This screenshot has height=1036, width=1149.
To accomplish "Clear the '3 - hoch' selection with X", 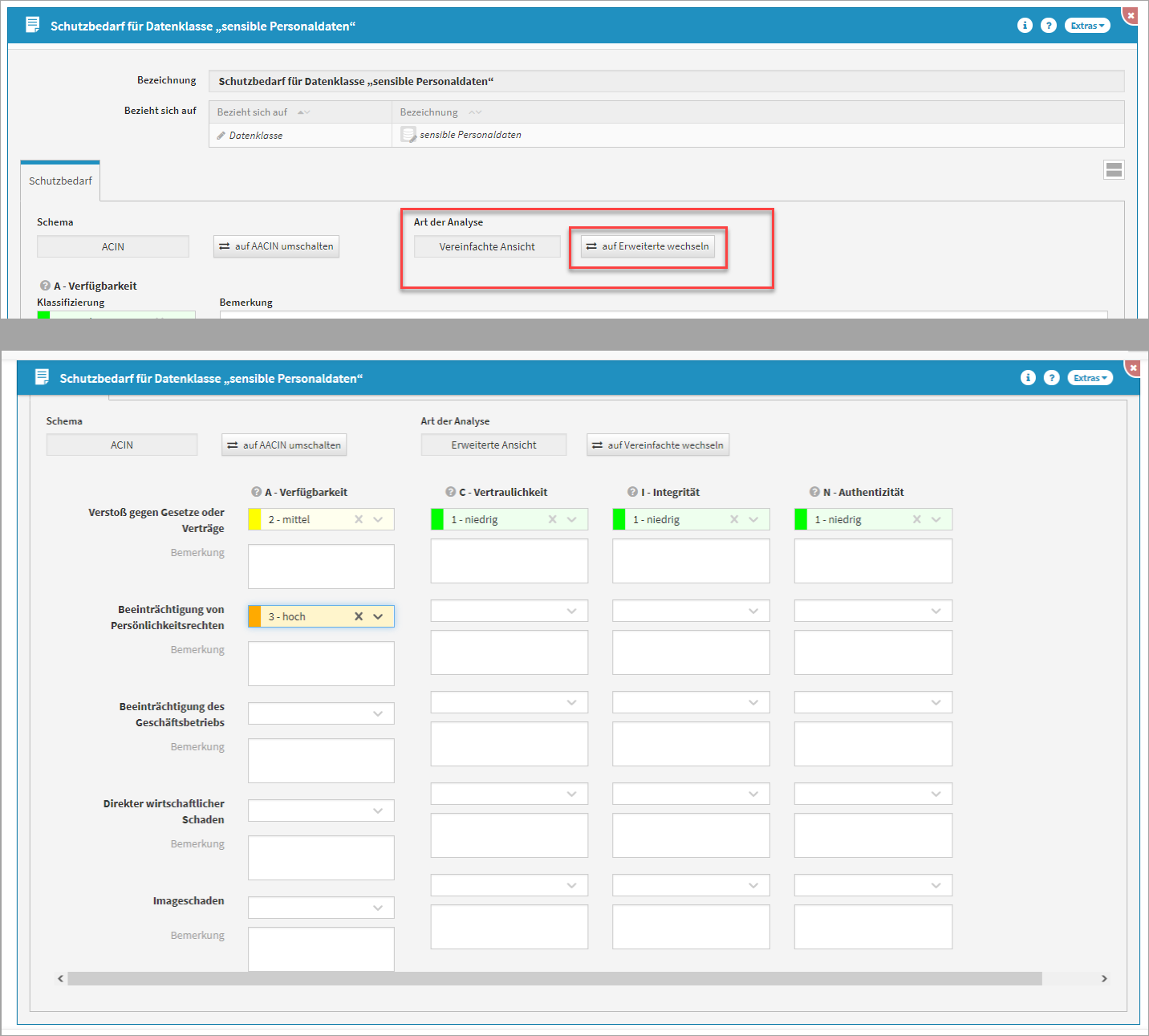I will pos(359,616).
